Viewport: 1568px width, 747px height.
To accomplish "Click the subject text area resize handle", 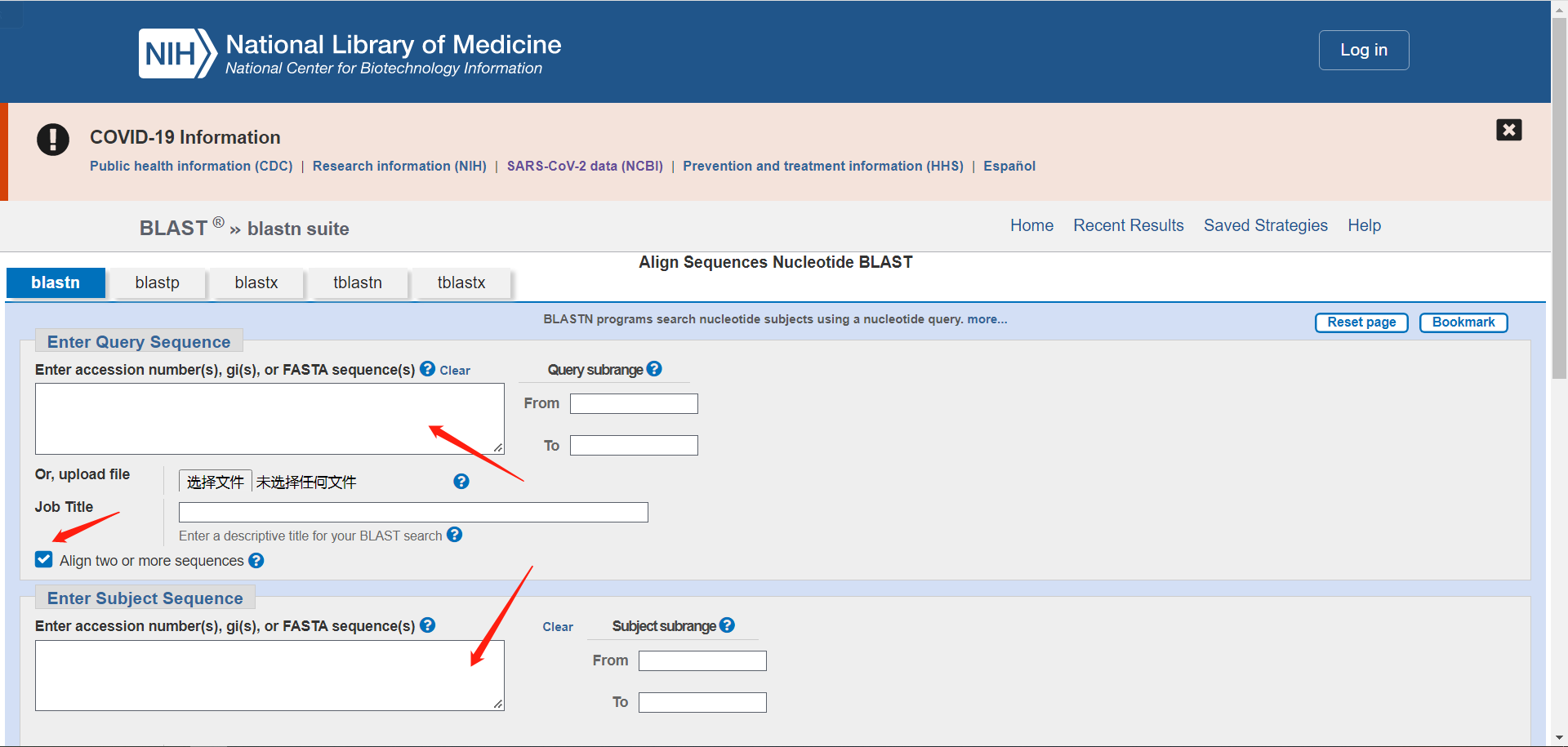I will [498, 704].
